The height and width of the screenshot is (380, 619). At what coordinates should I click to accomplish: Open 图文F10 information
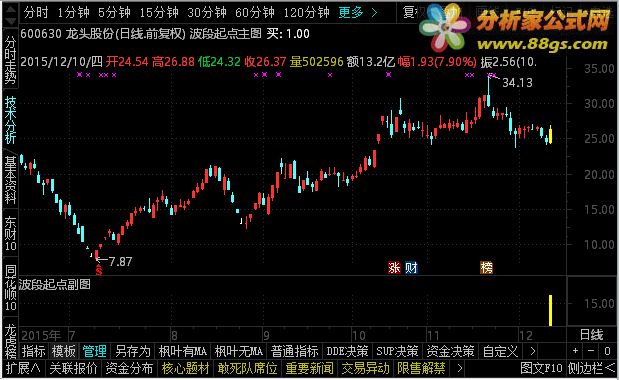(x=541, y=368)
